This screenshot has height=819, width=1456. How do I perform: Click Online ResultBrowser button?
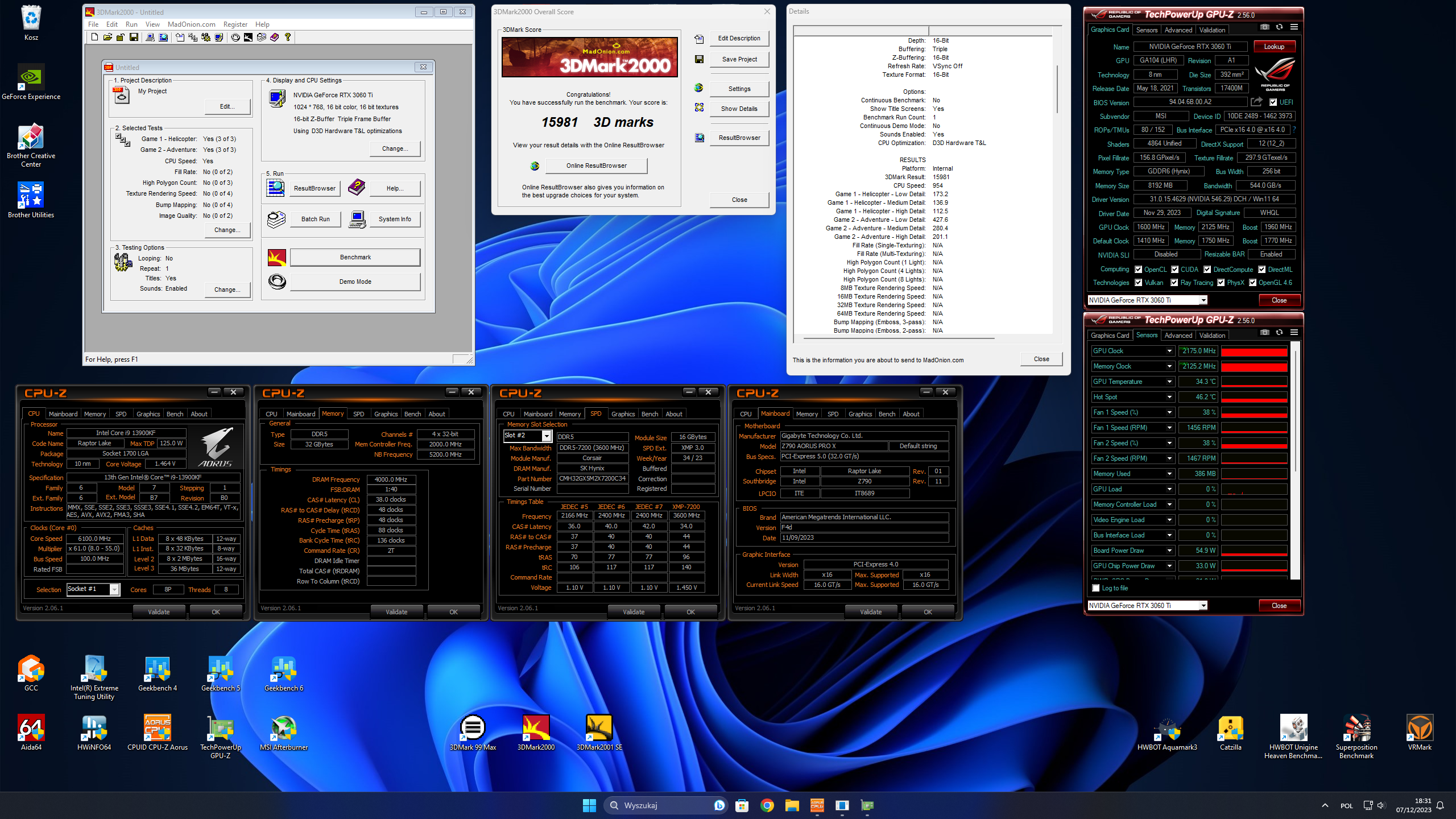(596, 166)
